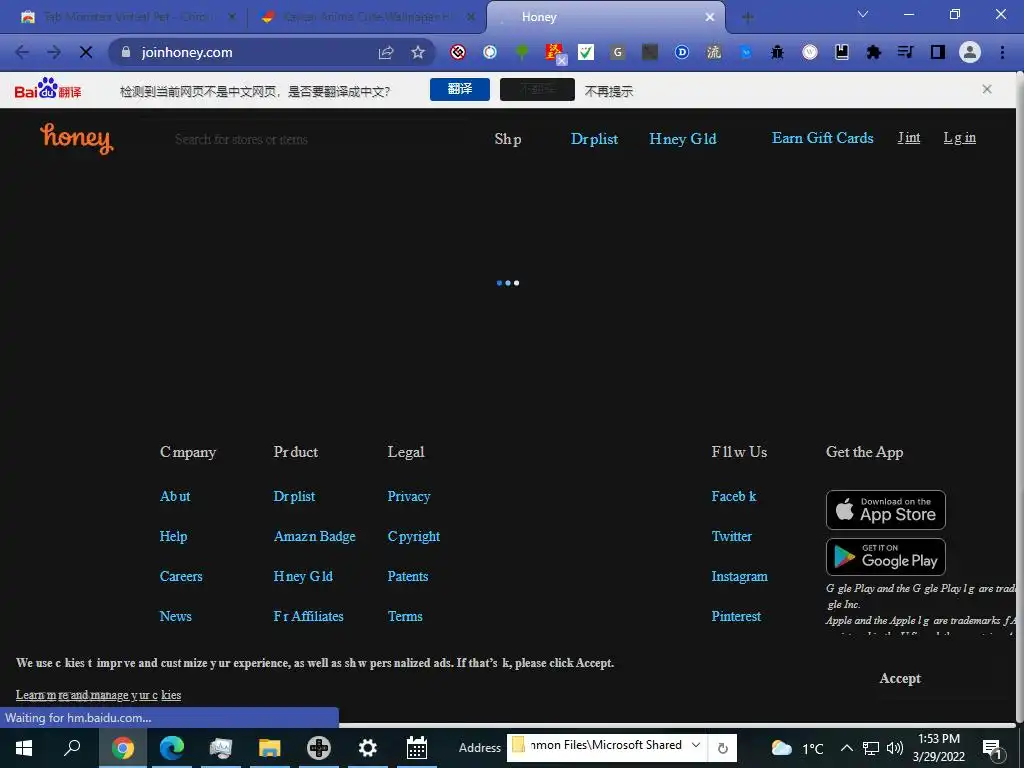This screenshot has width=1024, height=768.
Task: Toggle the browser side panel
Action: coord(938,52)
